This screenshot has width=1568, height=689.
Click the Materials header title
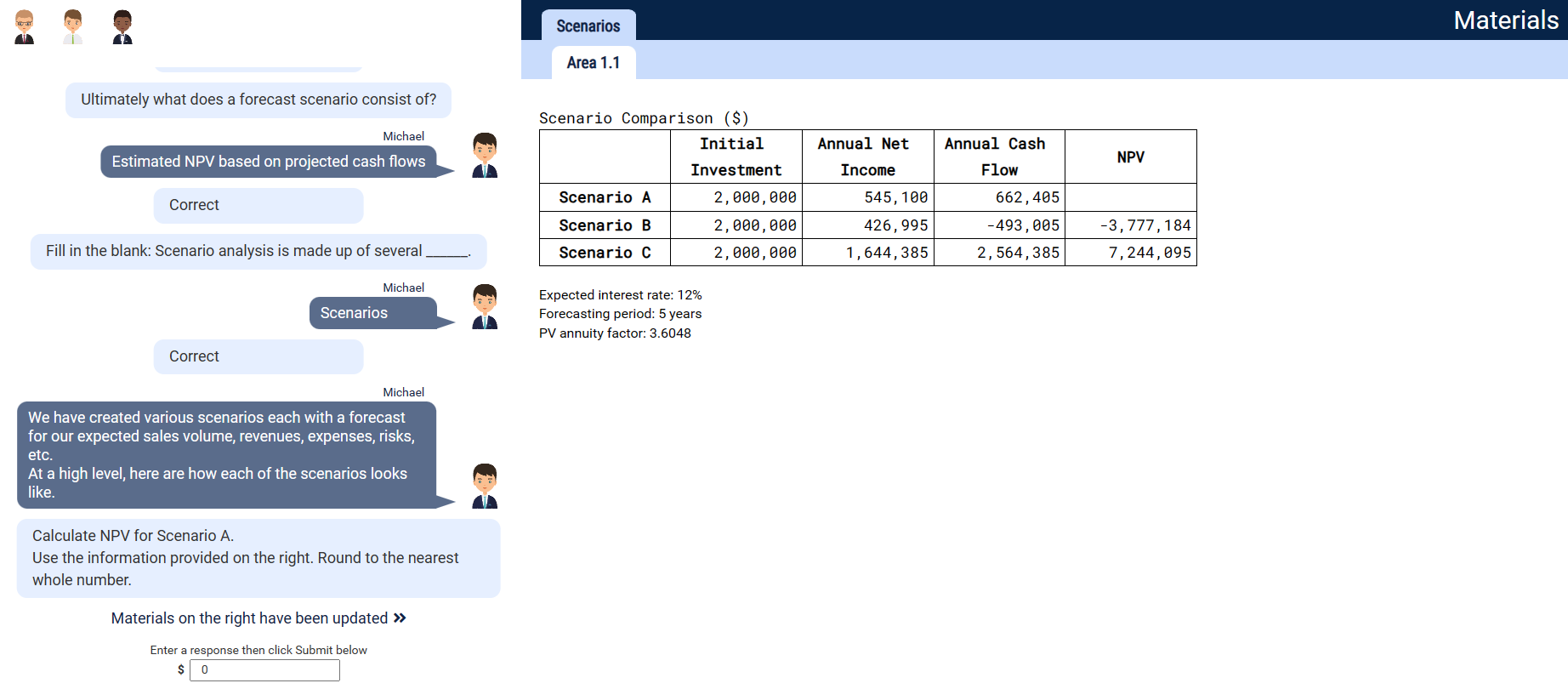coord(1506,20)
